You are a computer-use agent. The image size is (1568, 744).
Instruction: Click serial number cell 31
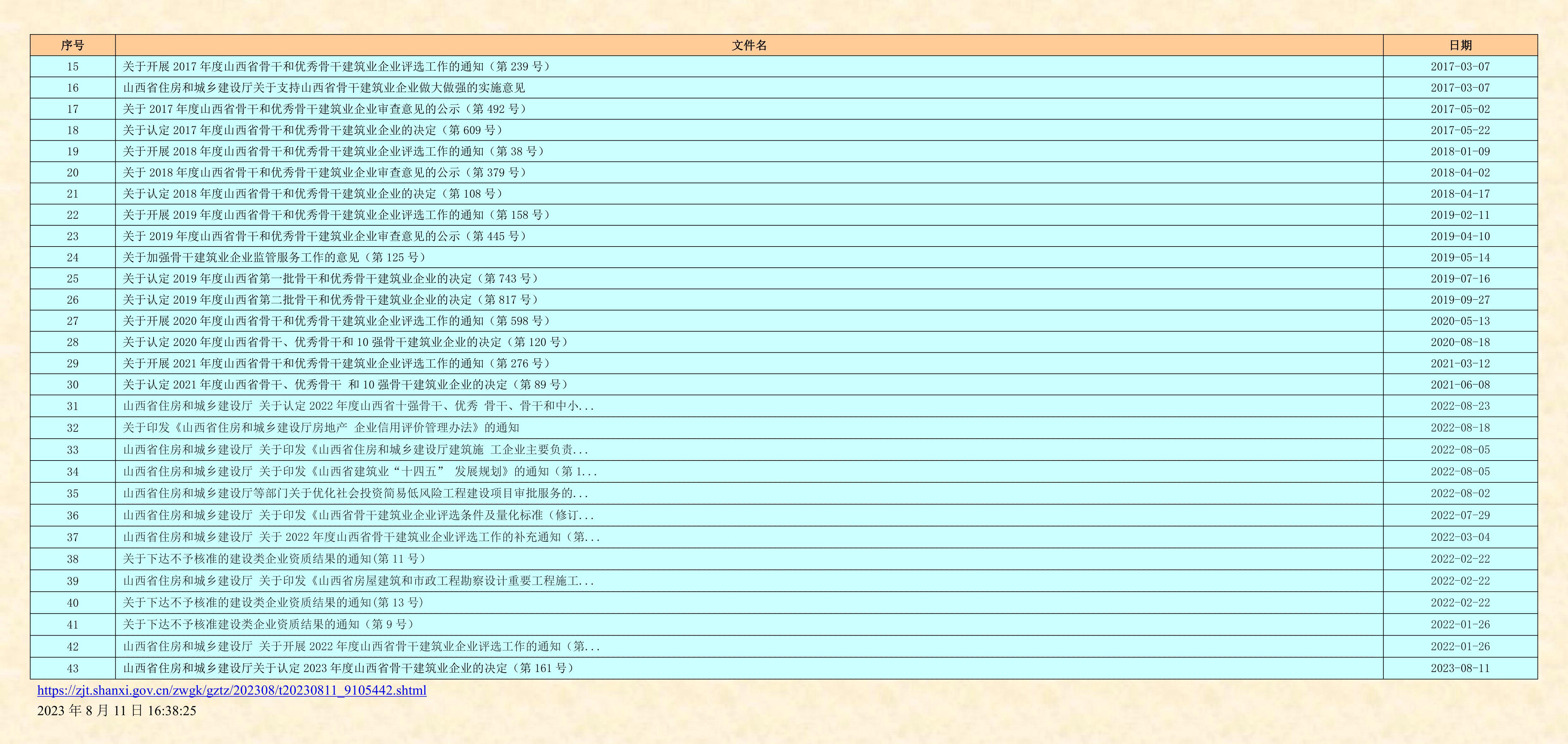pyautogui.click(x=72, y=406)
